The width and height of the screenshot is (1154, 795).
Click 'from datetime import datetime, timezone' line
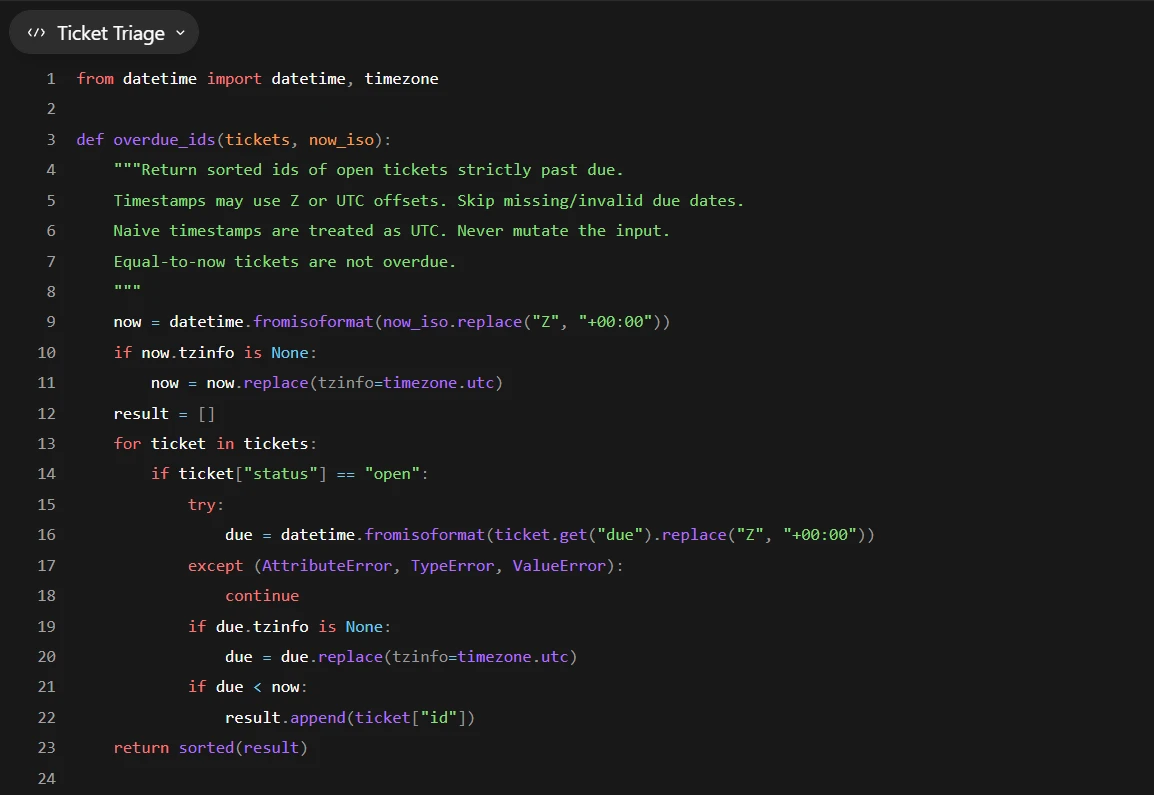(x=258, y=79)
